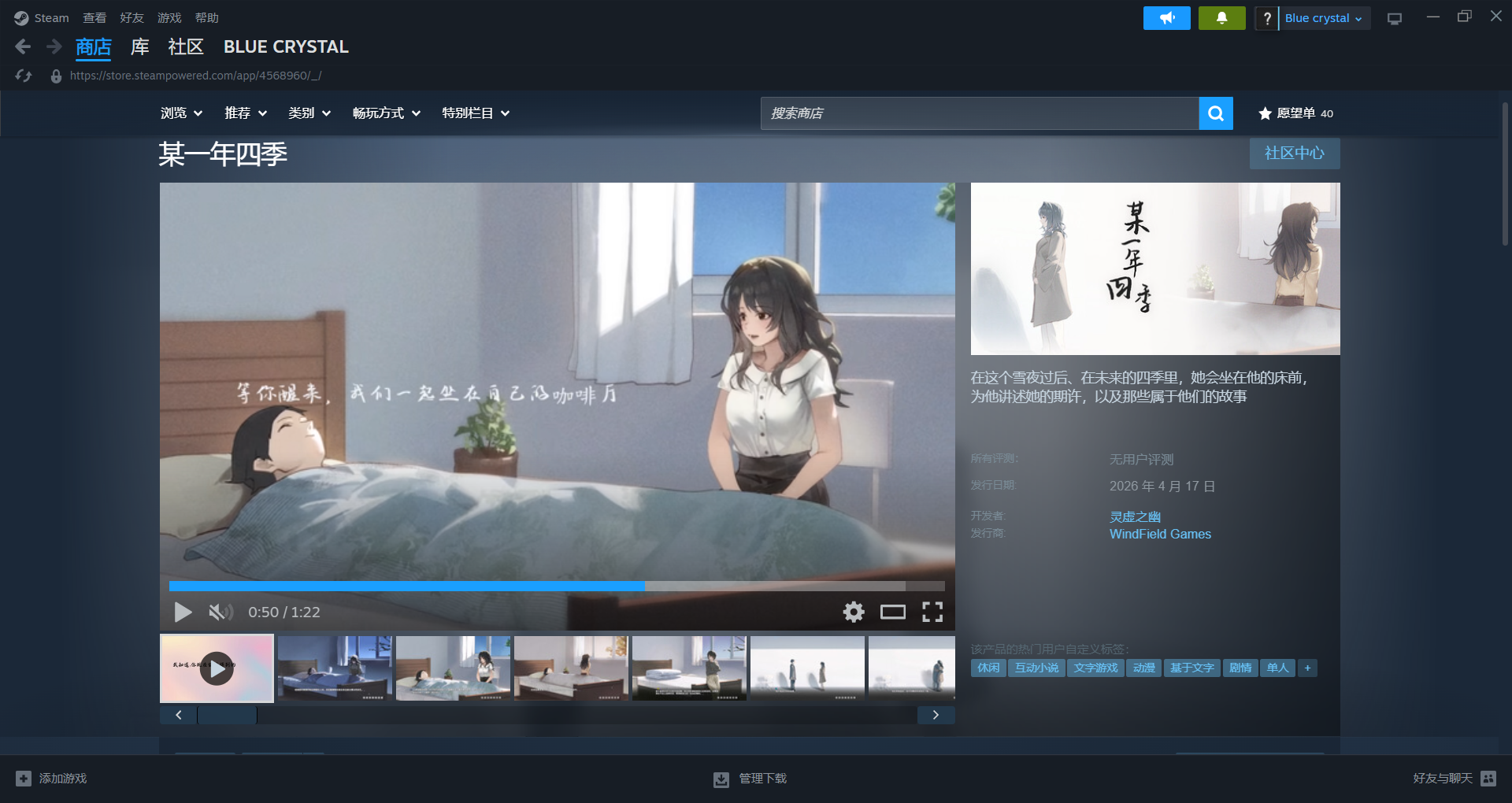Select the 互动小说 tag
The height and width of the screenshot is (803, 1512).
click(1036, 668)
